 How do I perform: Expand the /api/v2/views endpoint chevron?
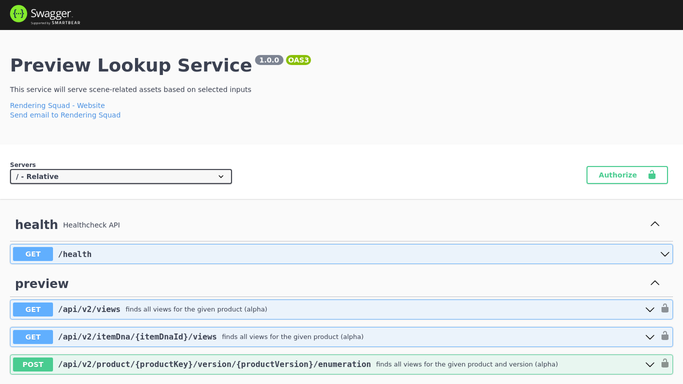(x=649, y=310)
